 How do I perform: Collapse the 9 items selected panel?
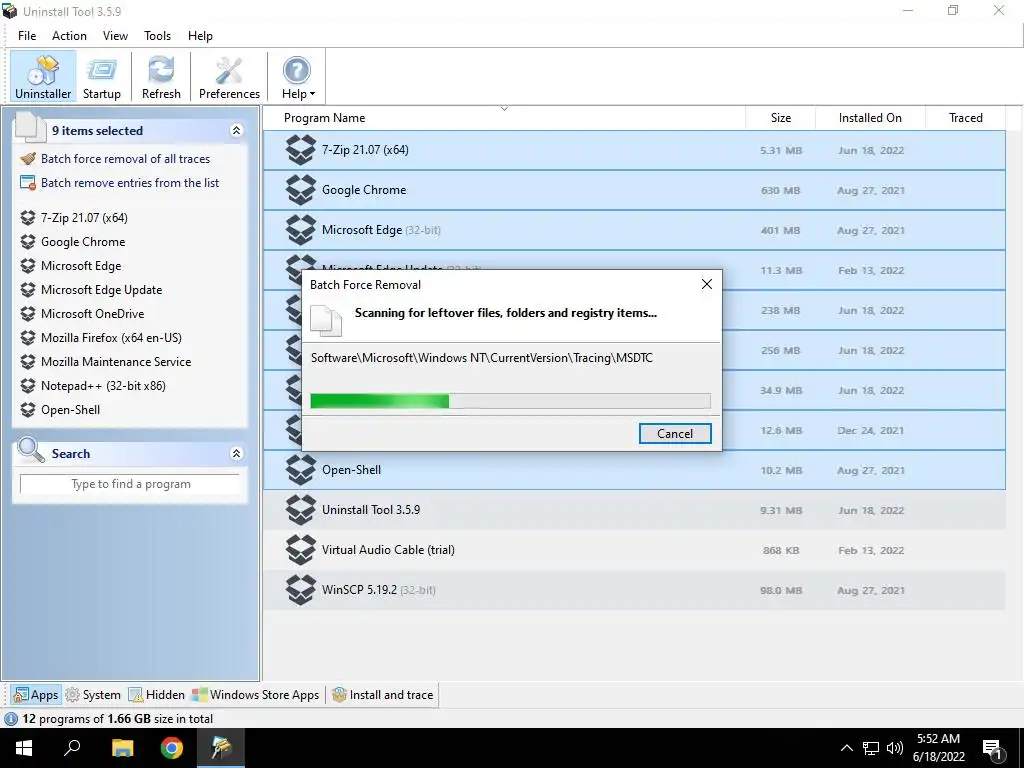point(236,131)
